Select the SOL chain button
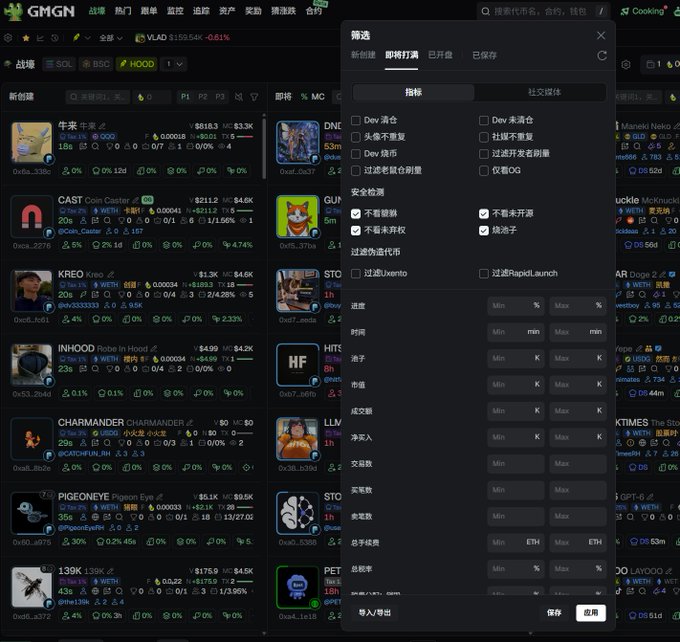The height and width of the screenshot is (642, 680). coord(59,64)
